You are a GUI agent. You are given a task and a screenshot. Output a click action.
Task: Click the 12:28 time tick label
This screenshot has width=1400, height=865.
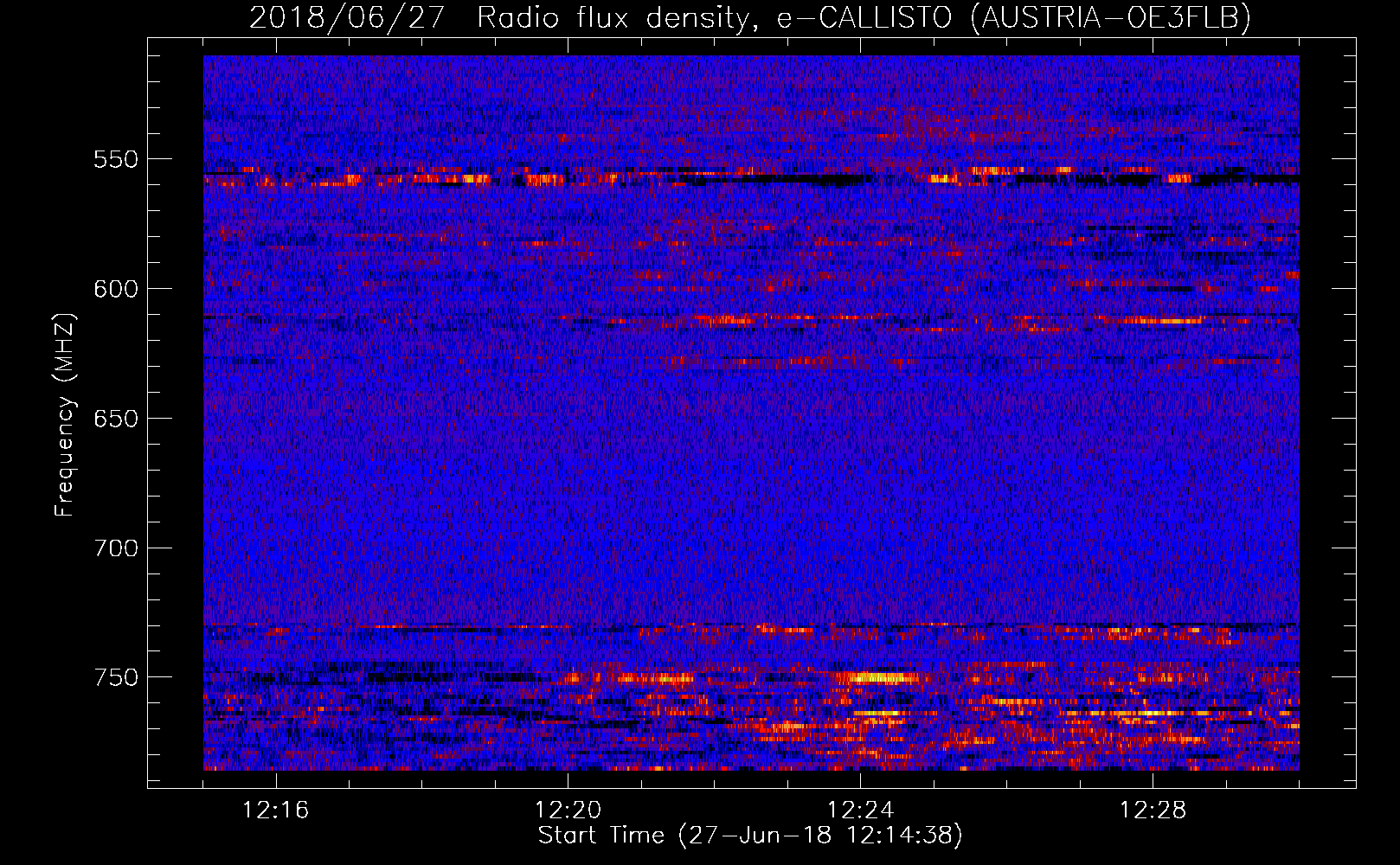click(1153, 811)
